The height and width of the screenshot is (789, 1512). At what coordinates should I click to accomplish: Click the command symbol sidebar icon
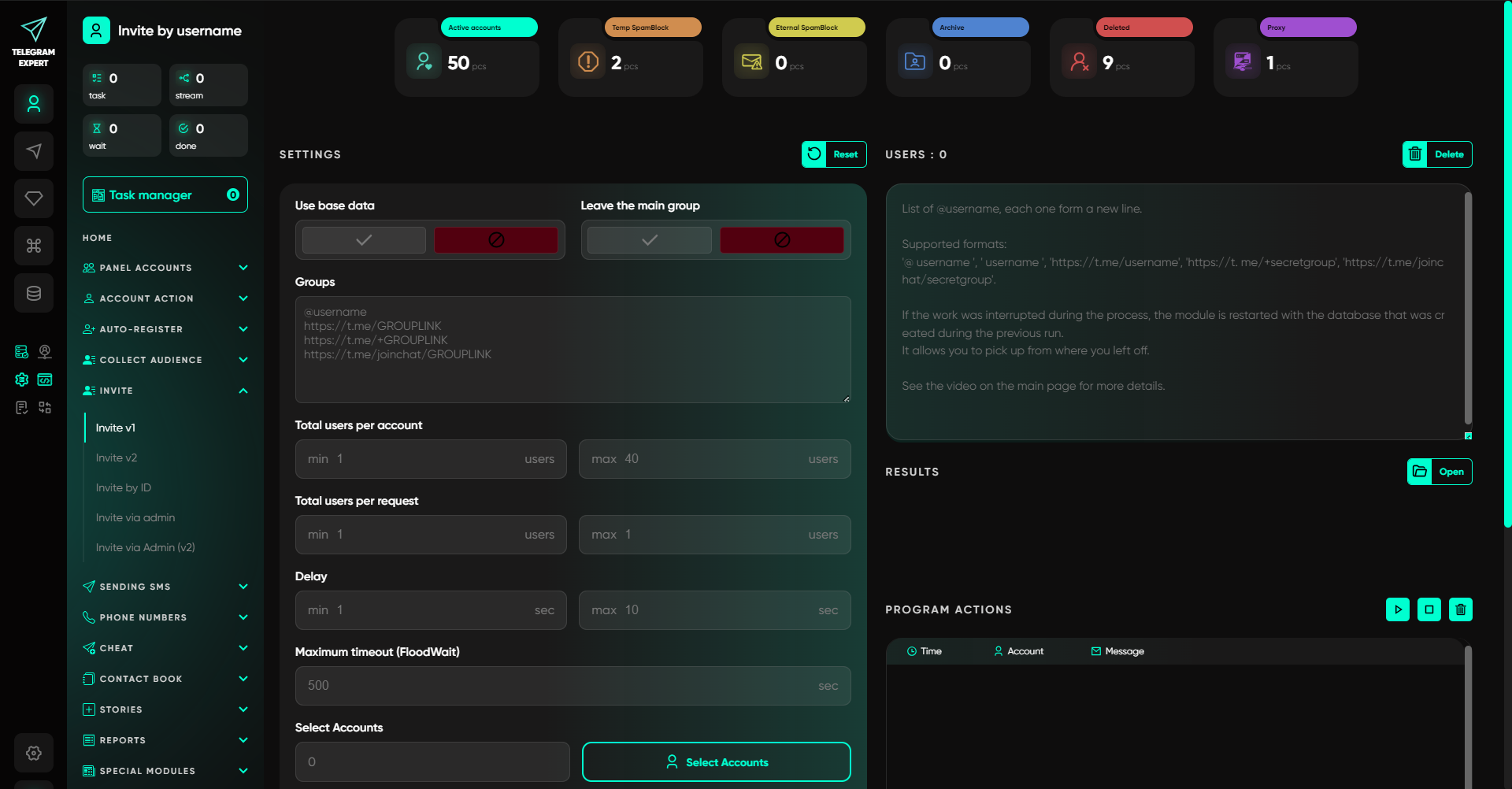tap(34, 246)
